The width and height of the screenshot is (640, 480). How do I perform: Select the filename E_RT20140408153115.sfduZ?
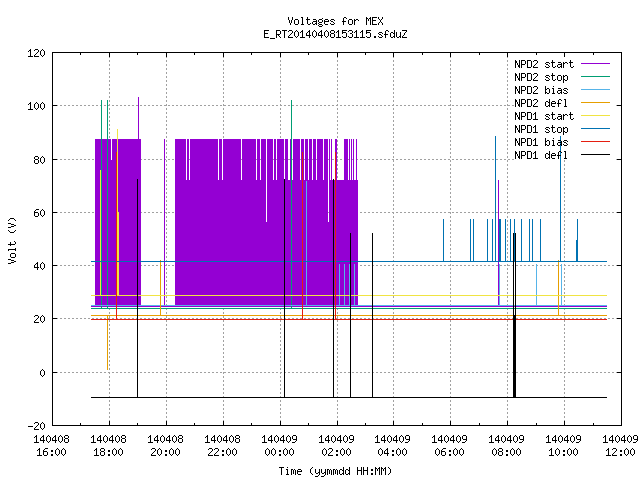pyautogui.click(x=335, y=34)
